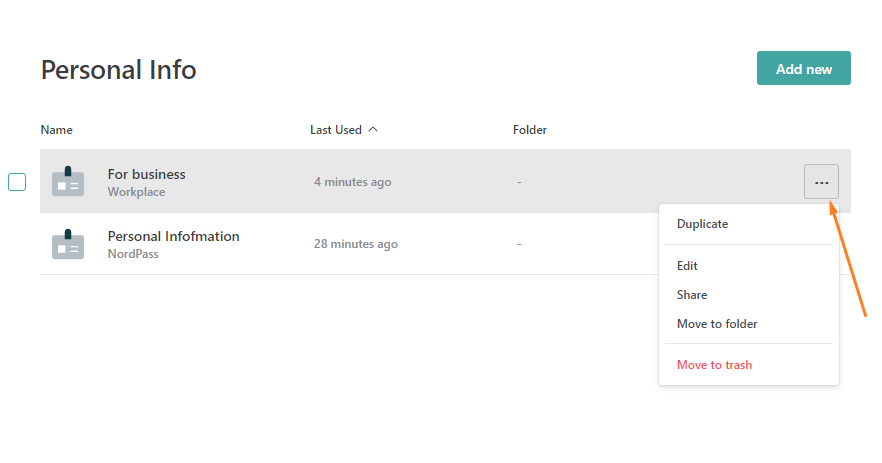Click the 4 minutes ago timestamp
This screenshot has width=882, height=463.
point(353,182)
